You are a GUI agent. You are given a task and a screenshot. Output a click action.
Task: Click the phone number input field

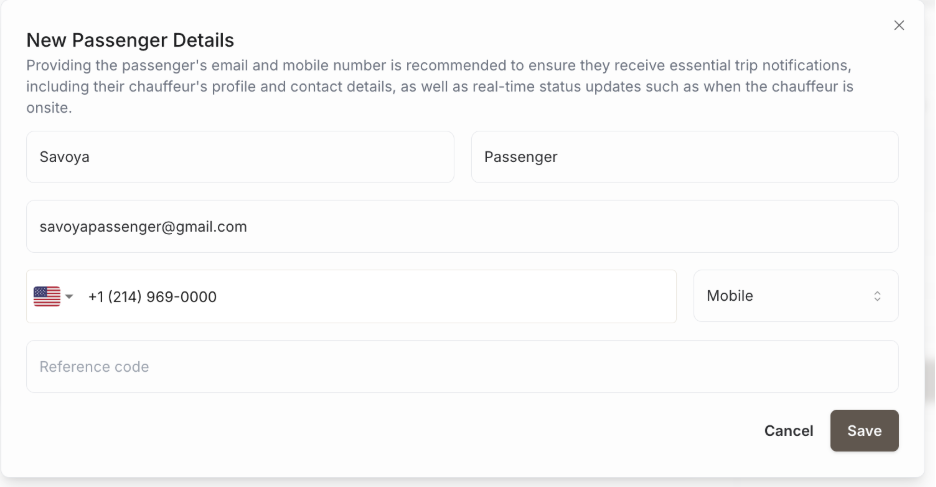point(380,296)
